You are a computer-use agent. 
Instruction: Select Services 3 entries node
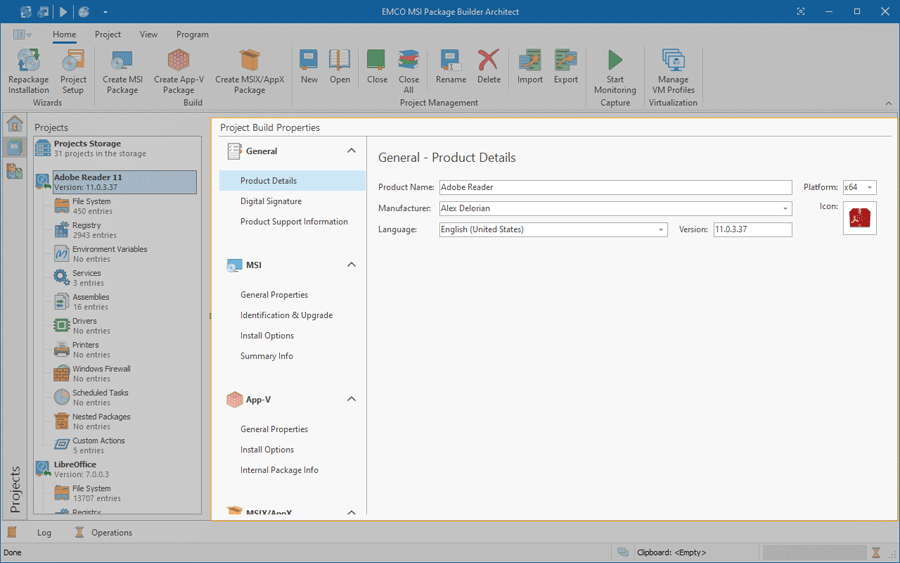(79, 278)
